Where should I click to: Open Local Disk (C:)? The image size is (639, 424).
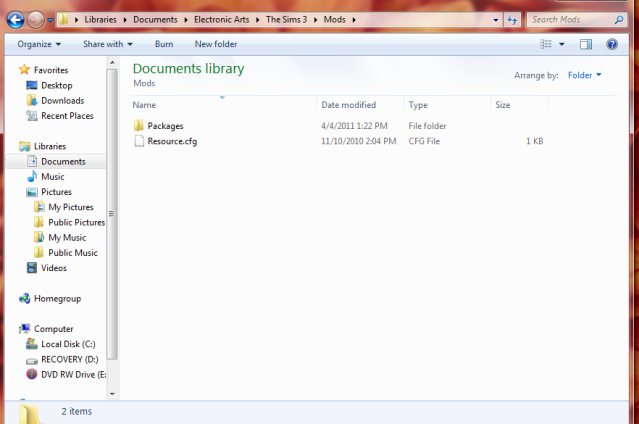click(68, 344)
